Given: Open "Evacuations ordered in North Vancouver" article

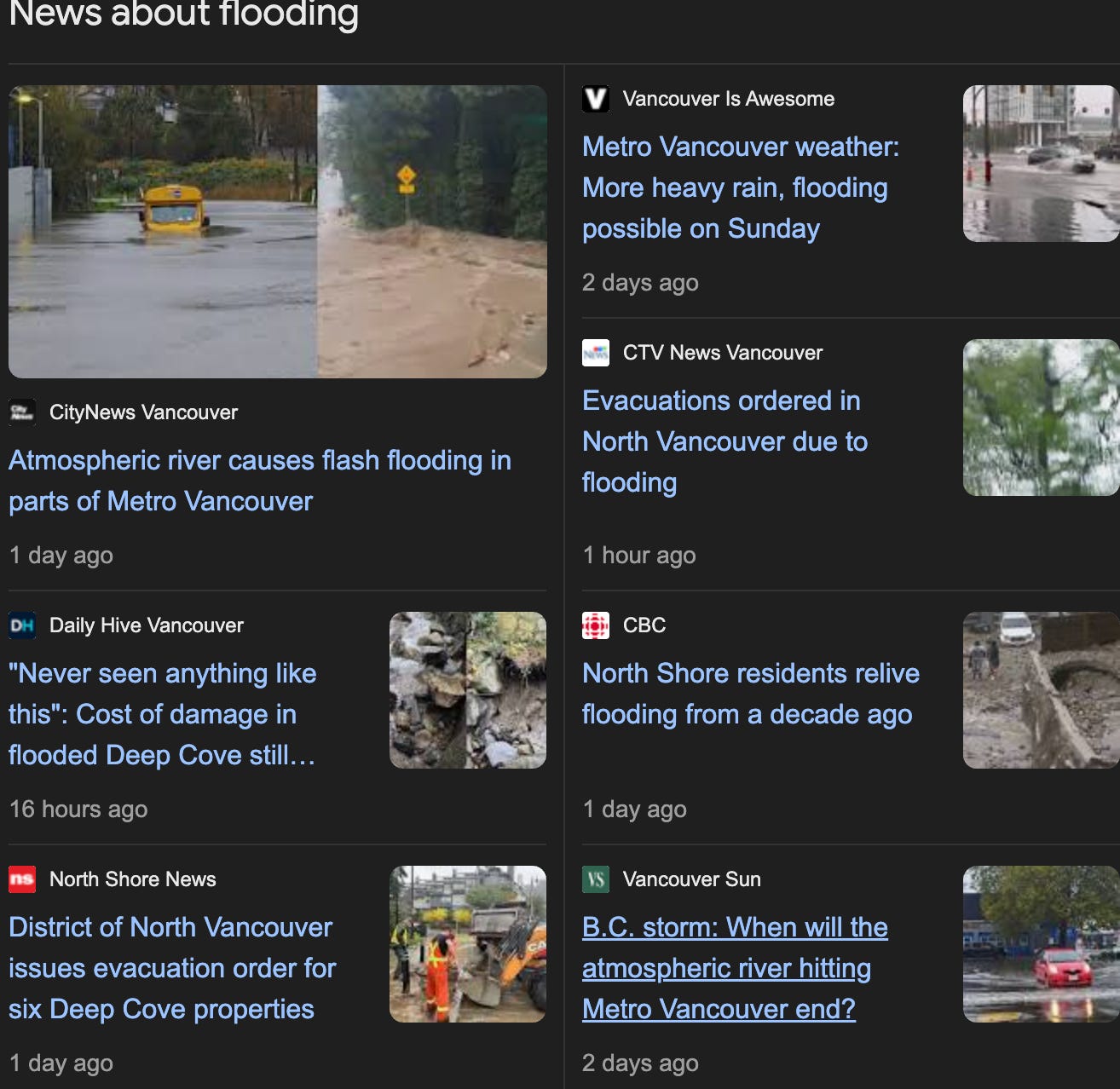Looking at the screenshot, I should point(725,441).
